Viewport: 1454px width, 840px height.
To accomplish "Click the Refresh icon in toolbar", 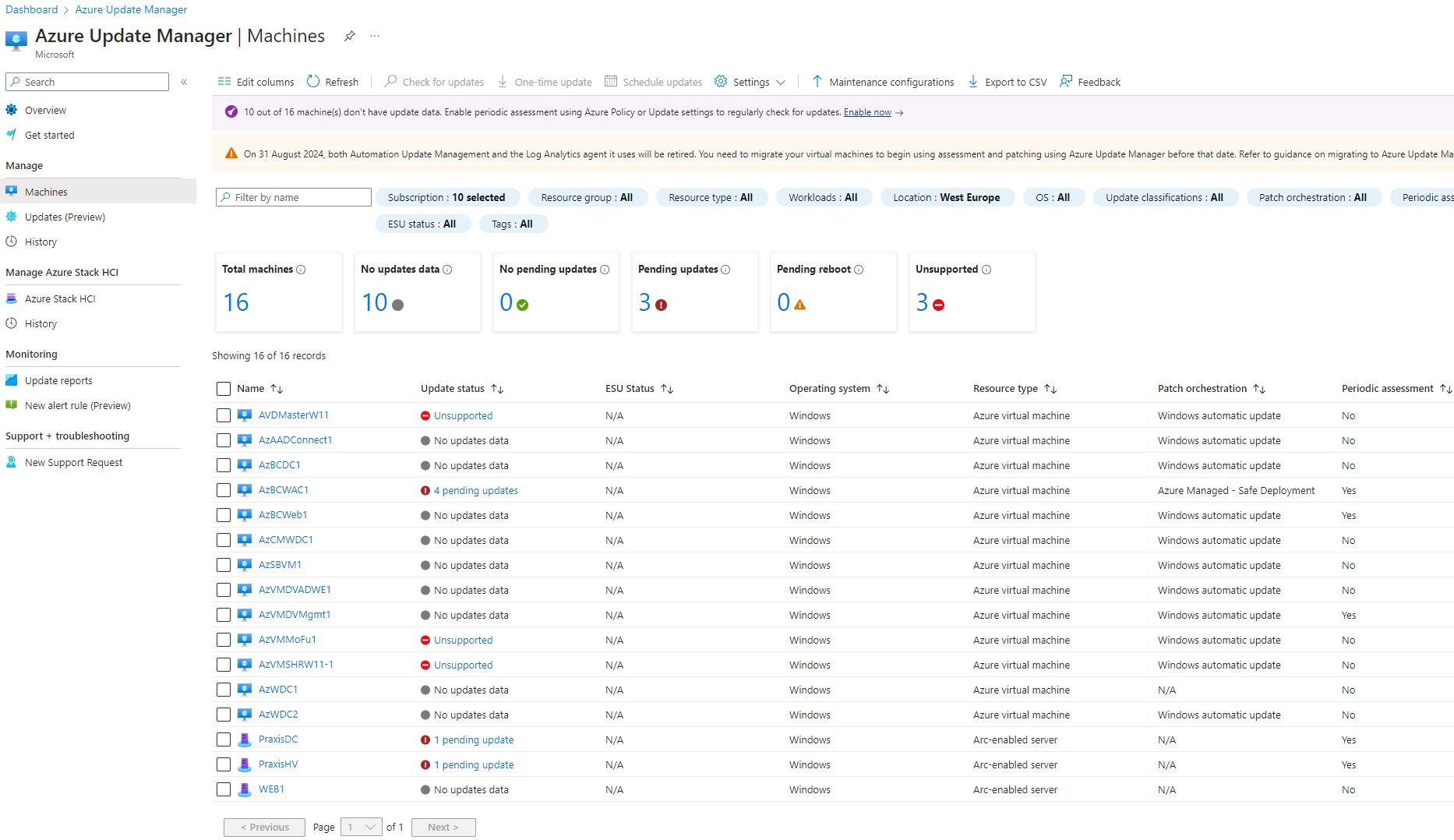I will [x=313, y=81].
